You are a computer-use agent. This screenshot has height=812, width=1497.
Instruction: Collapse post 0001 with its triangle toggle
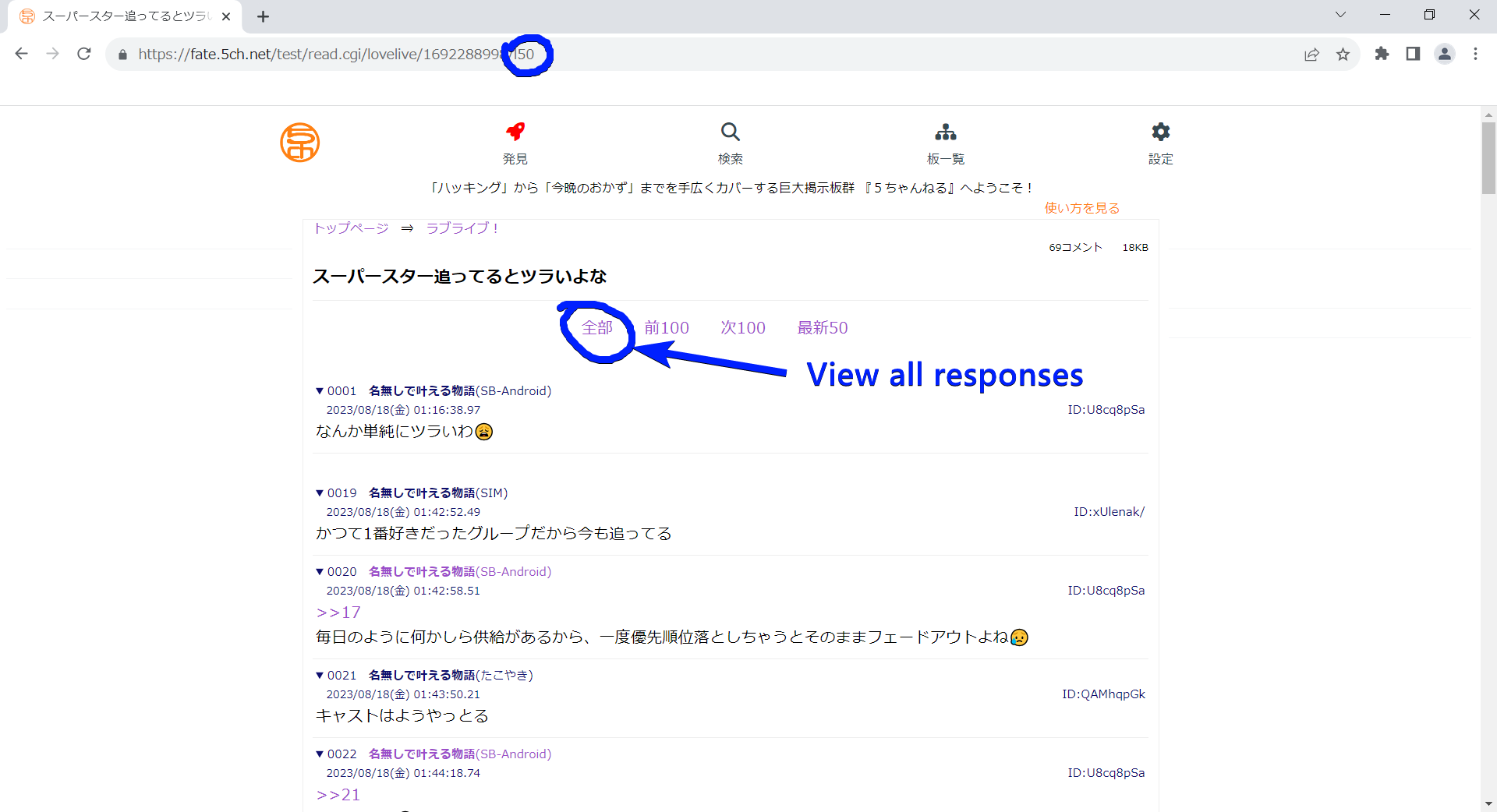(320, 390)
